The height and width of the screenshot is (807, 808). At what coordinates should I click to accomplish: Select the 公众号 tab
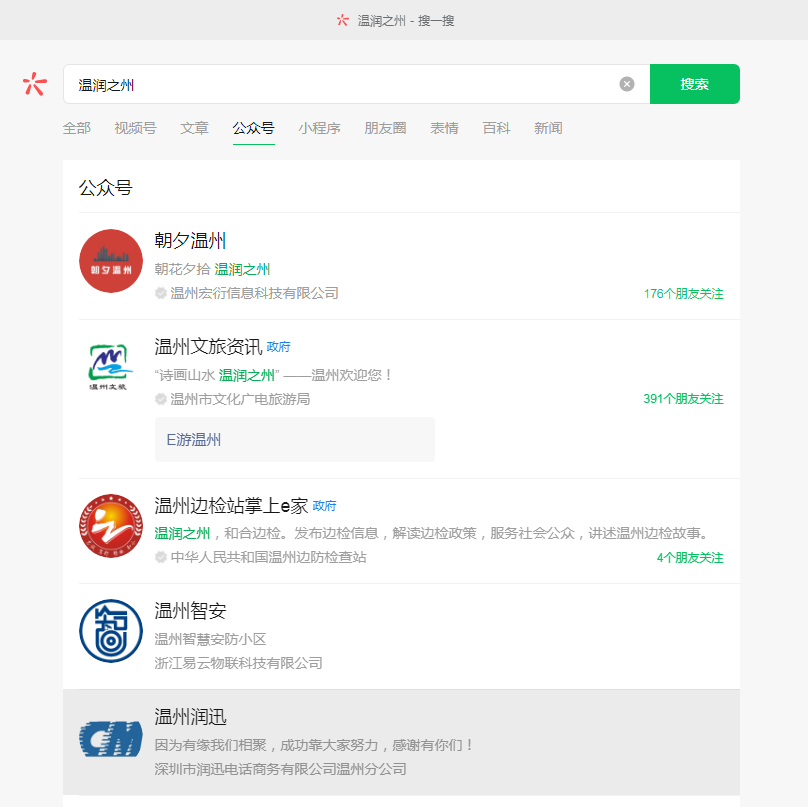point(254,128)
